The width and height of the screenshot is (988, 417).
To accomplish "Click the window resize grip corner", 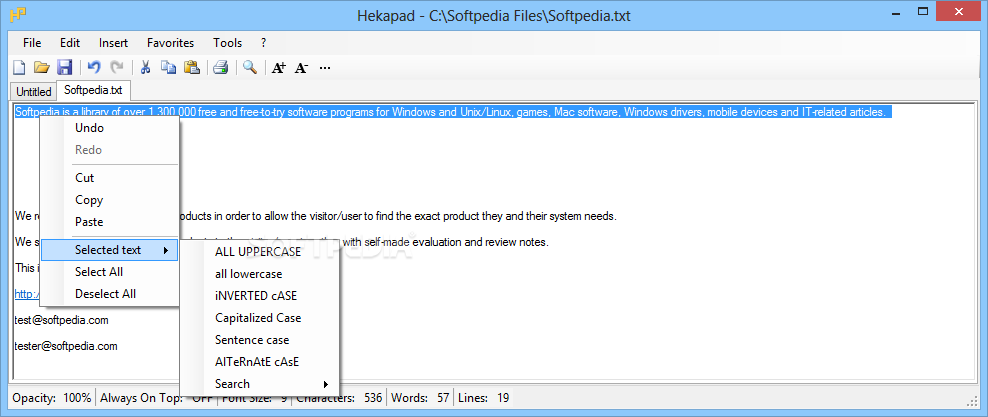I will pyautogui.click(x=972, y=401).
